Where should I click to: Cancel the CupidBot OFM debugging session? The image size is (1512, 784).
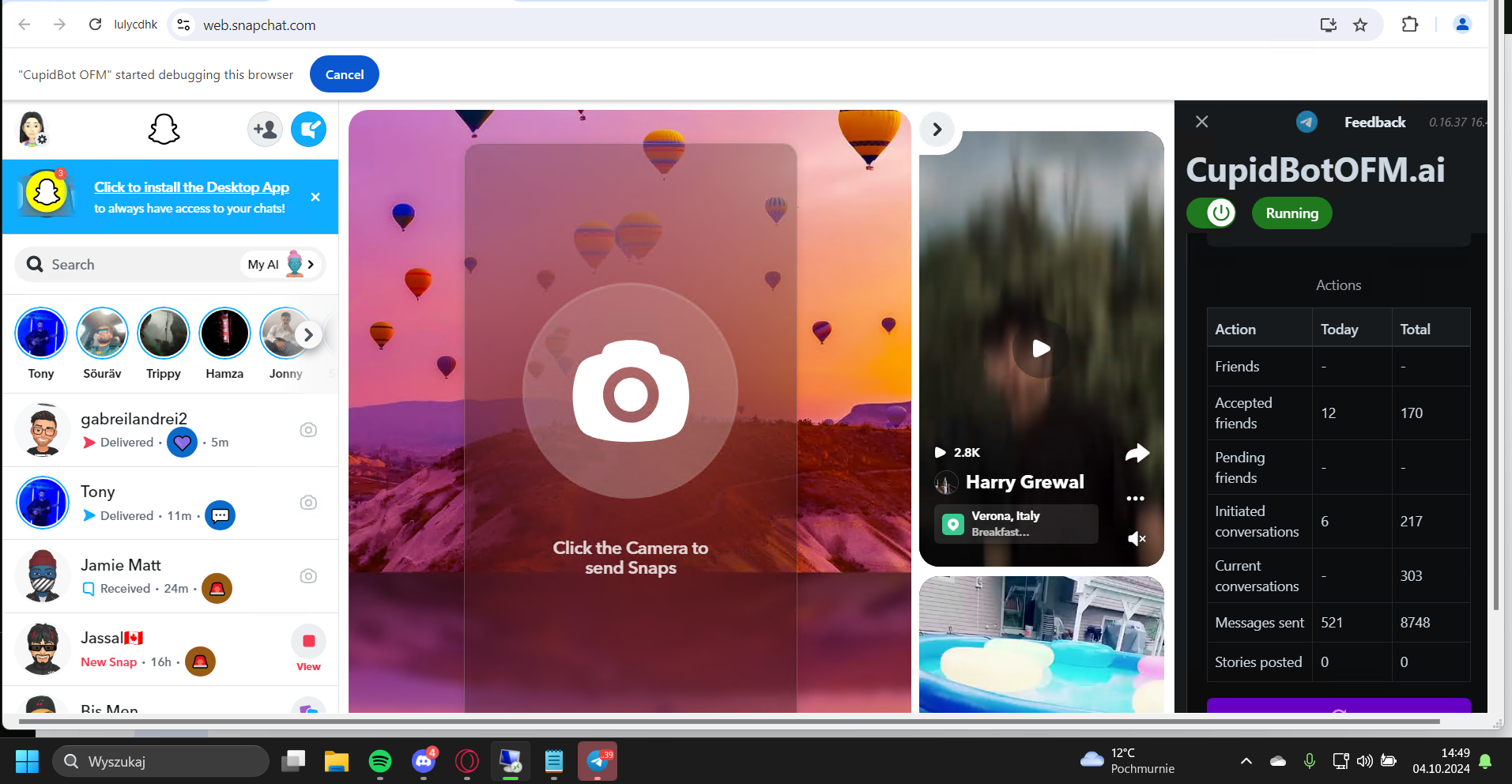click(x=345, y=74)
